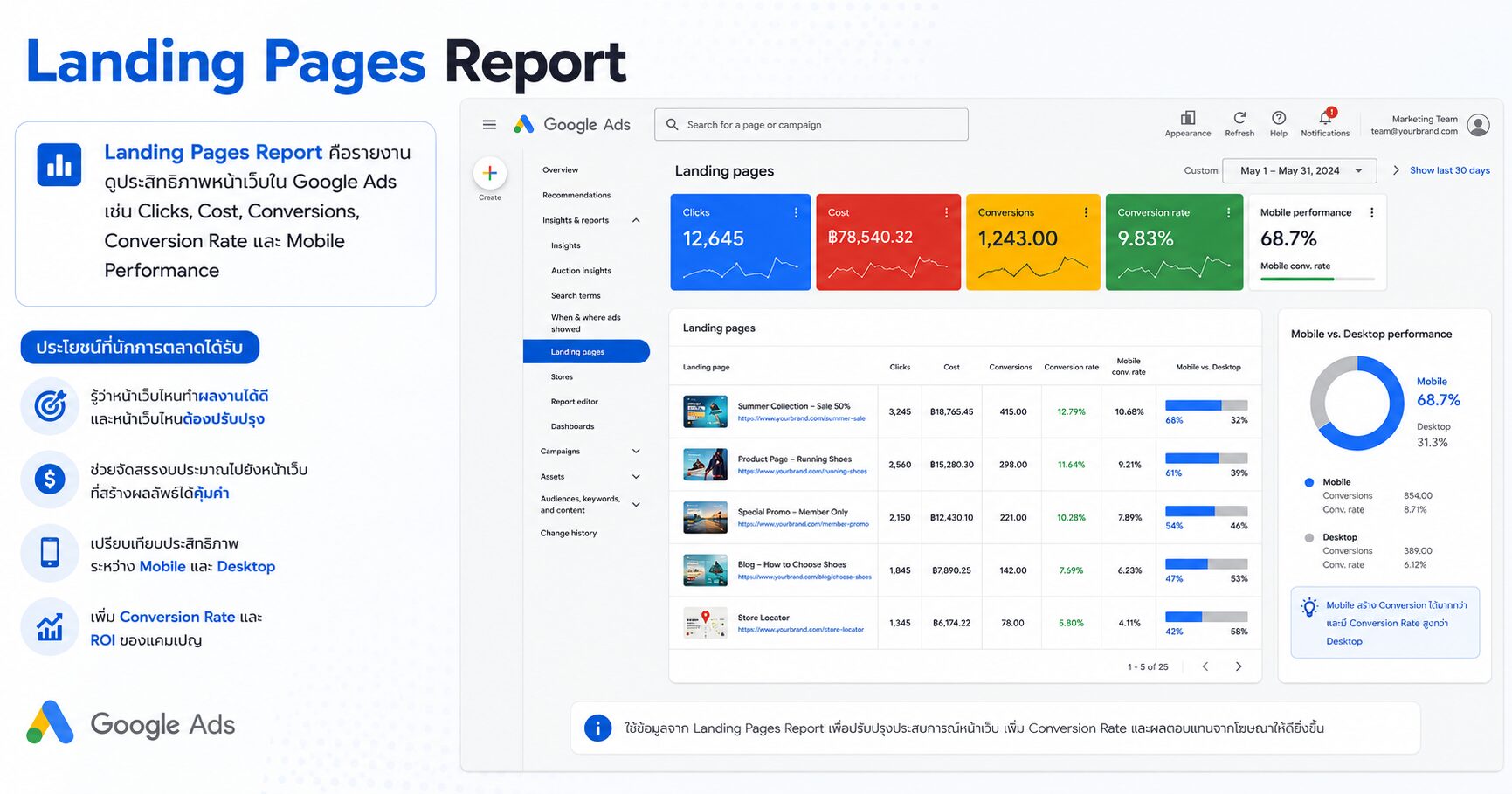Click the Mobile blue legend dot
1512x794 pixels.
tap(1308, 482)
